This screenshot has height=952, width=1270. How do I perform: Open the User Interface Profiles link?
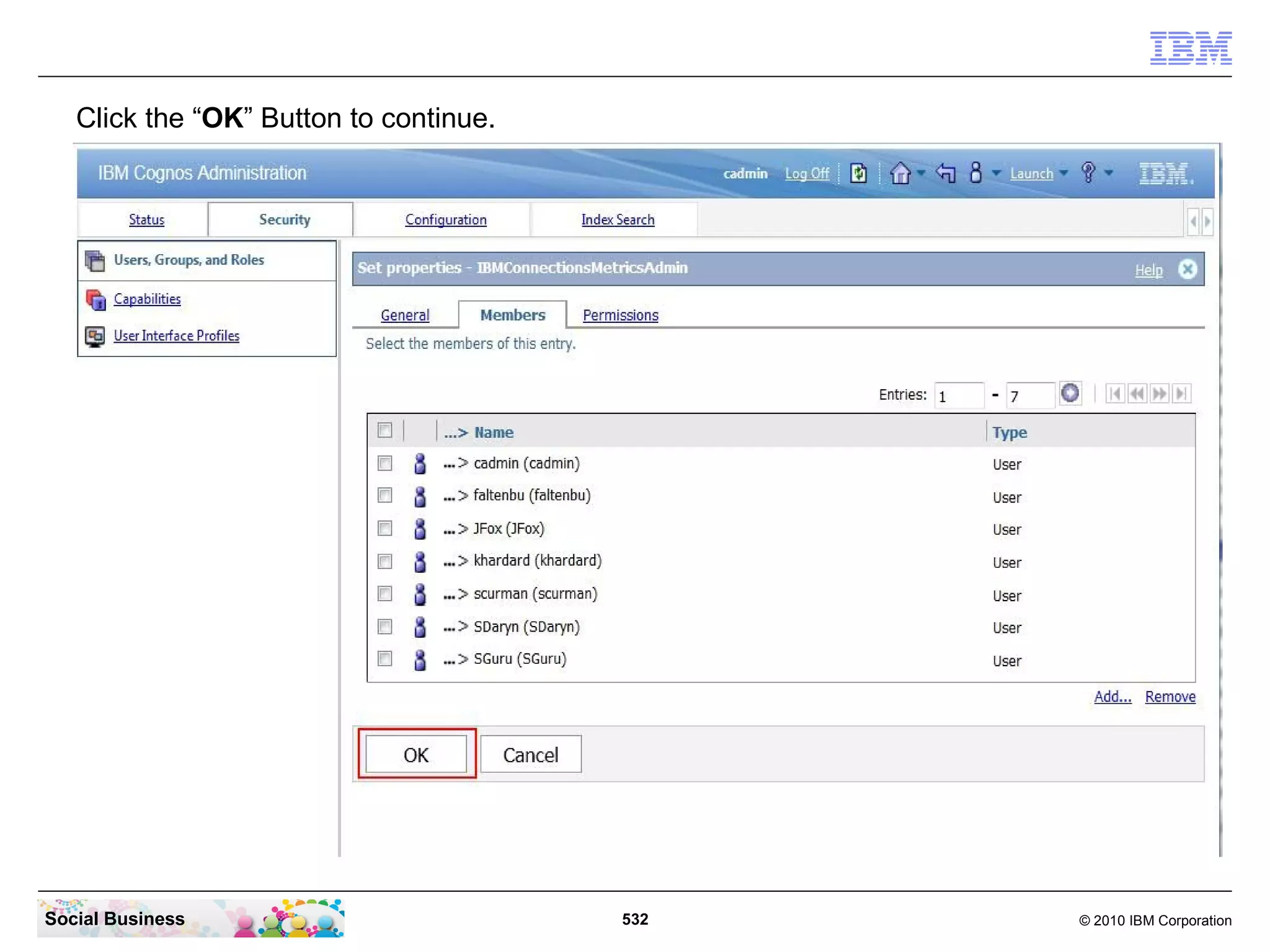click(x=176, y=335)
